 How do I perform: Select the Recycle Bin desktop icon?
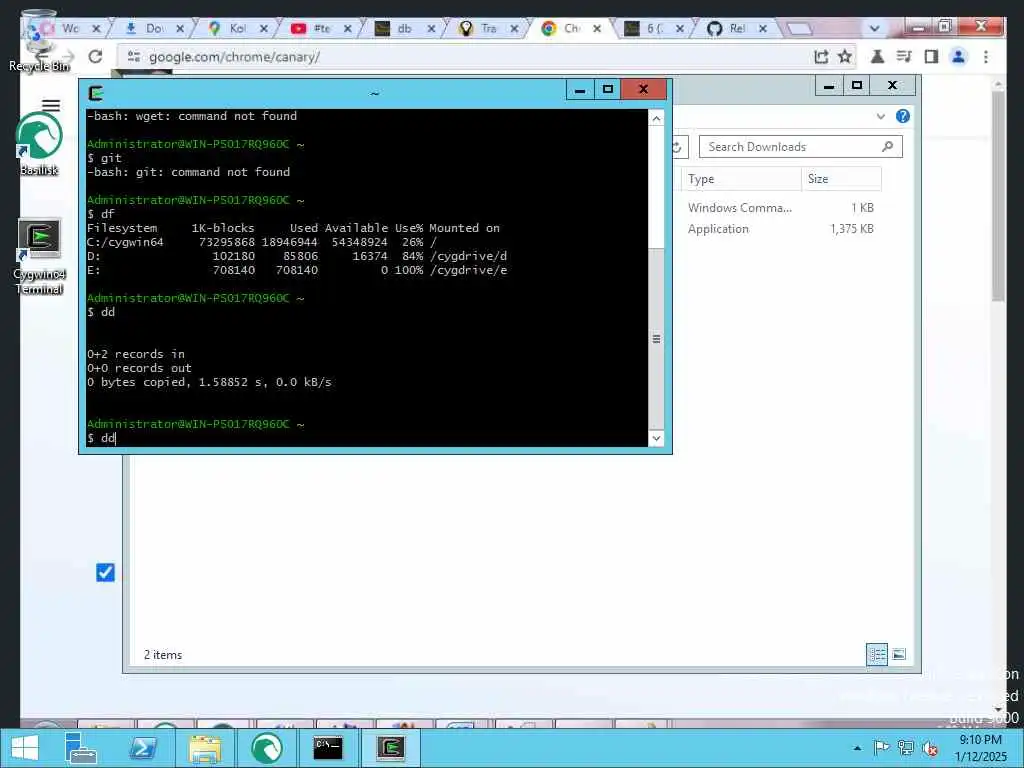[39, 40]
